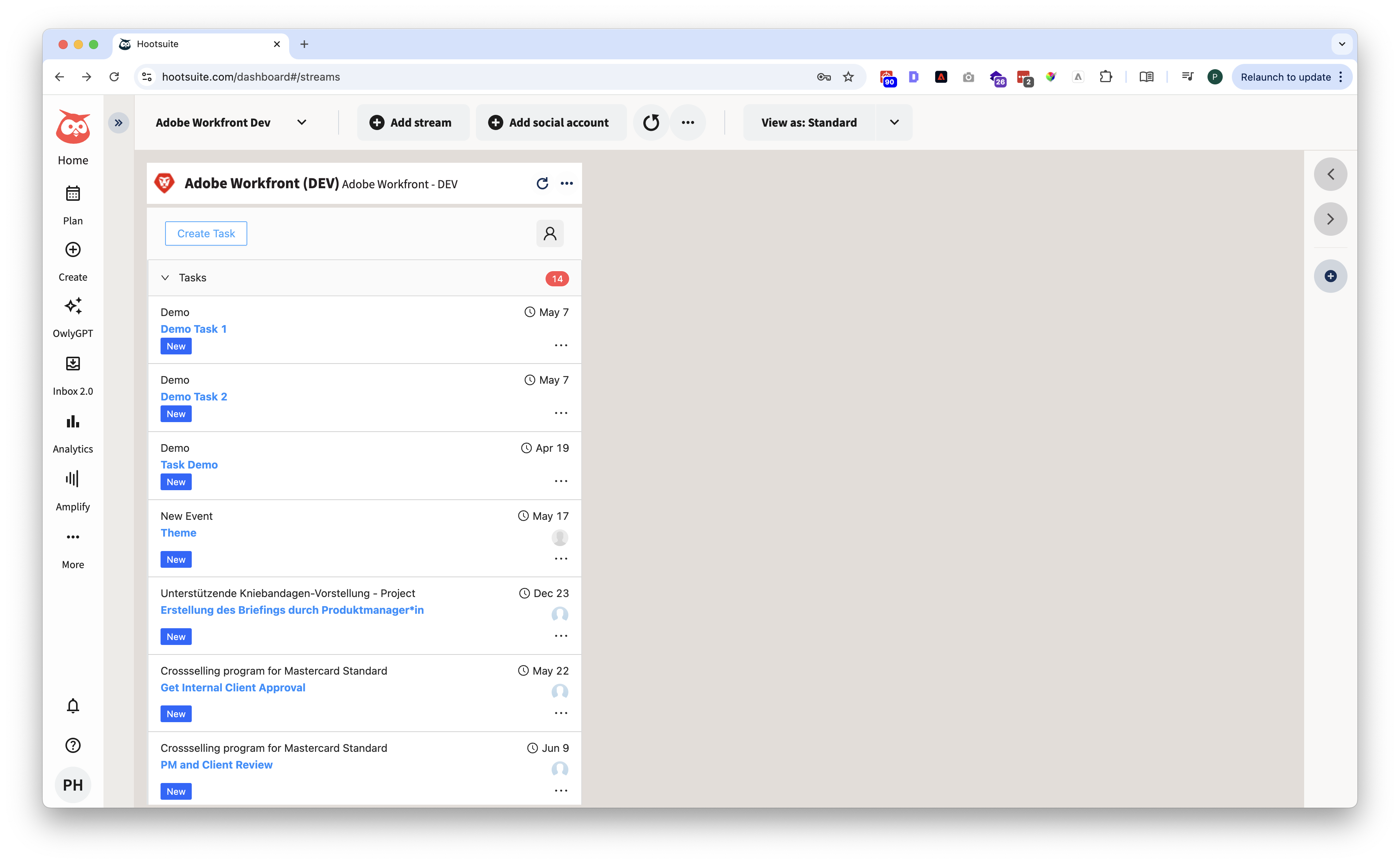Click Relaunch to update button
The height and width of the screenshot is (864, 1400).
tap(1291, 76)
